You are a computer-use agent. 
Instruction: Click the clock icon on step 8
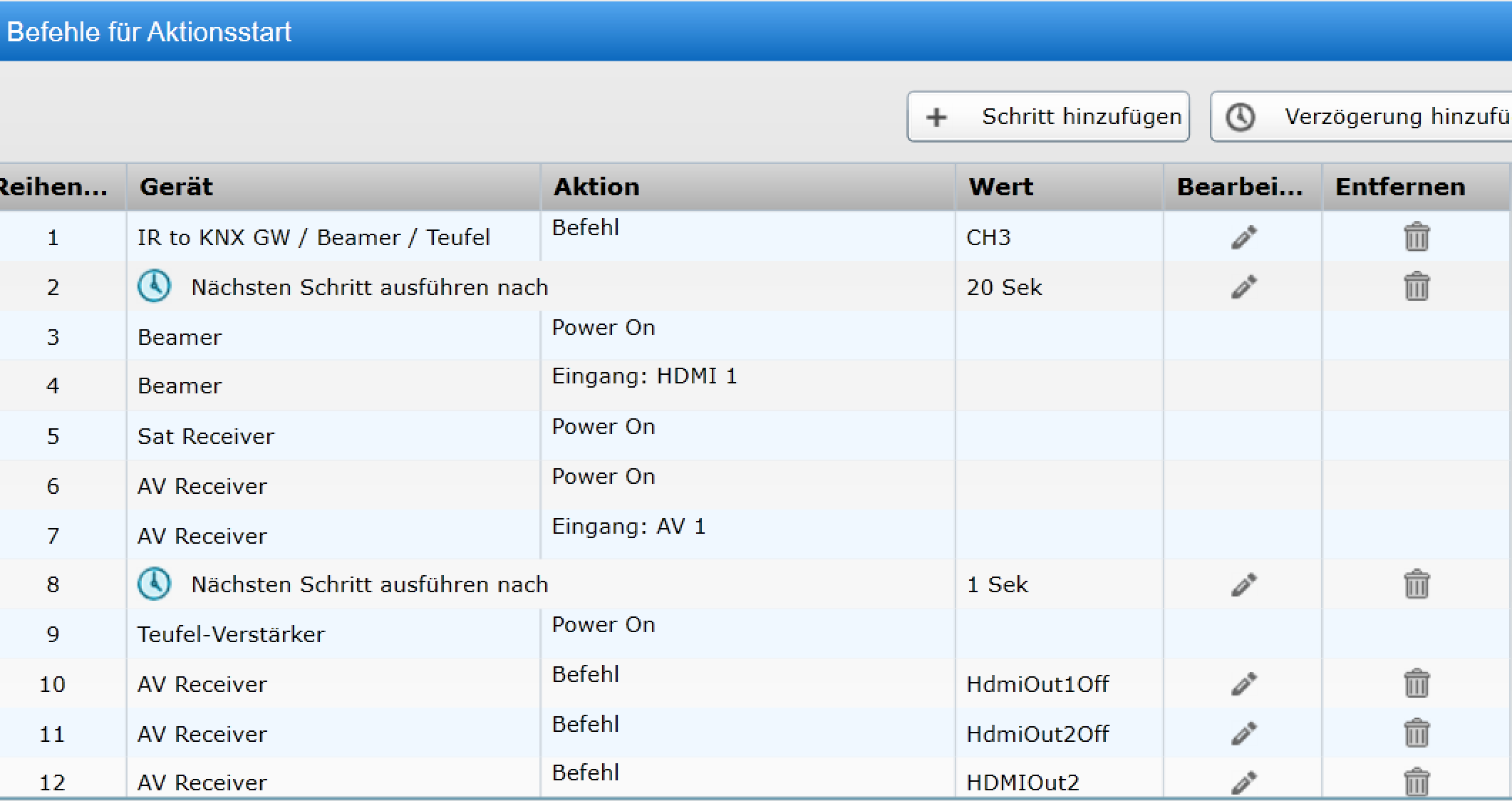coord(153,583)
